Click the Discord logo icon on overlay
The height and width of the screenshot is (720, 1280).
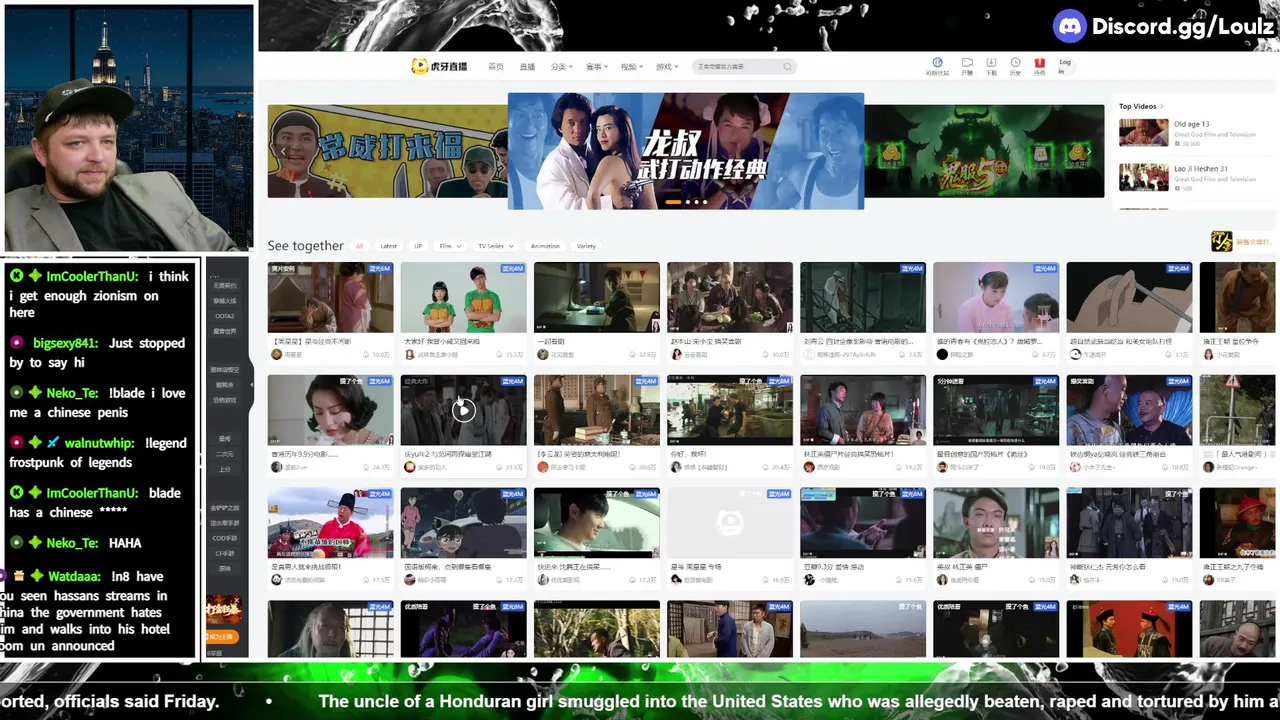pyautogui.click(x=1070, y=26)
